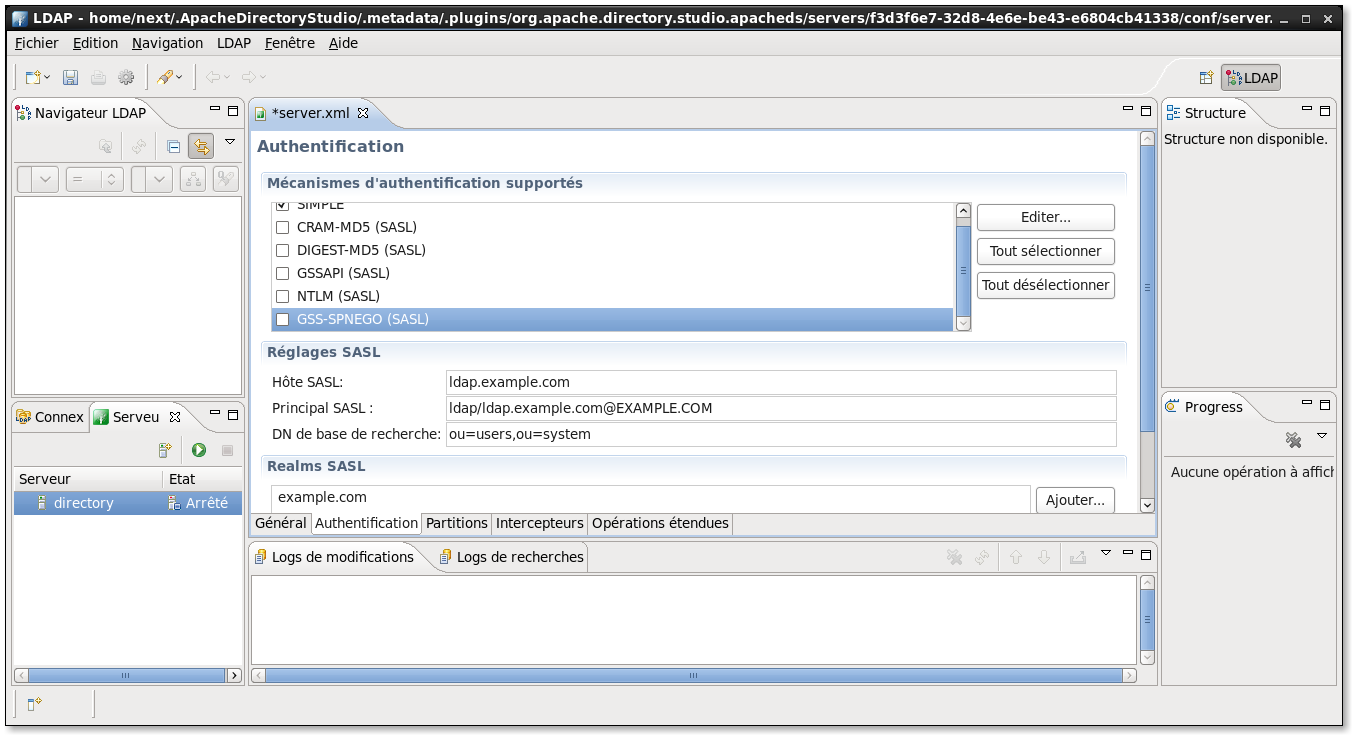Click the Save icon in the main toolbar

click(x=70, y=77)
